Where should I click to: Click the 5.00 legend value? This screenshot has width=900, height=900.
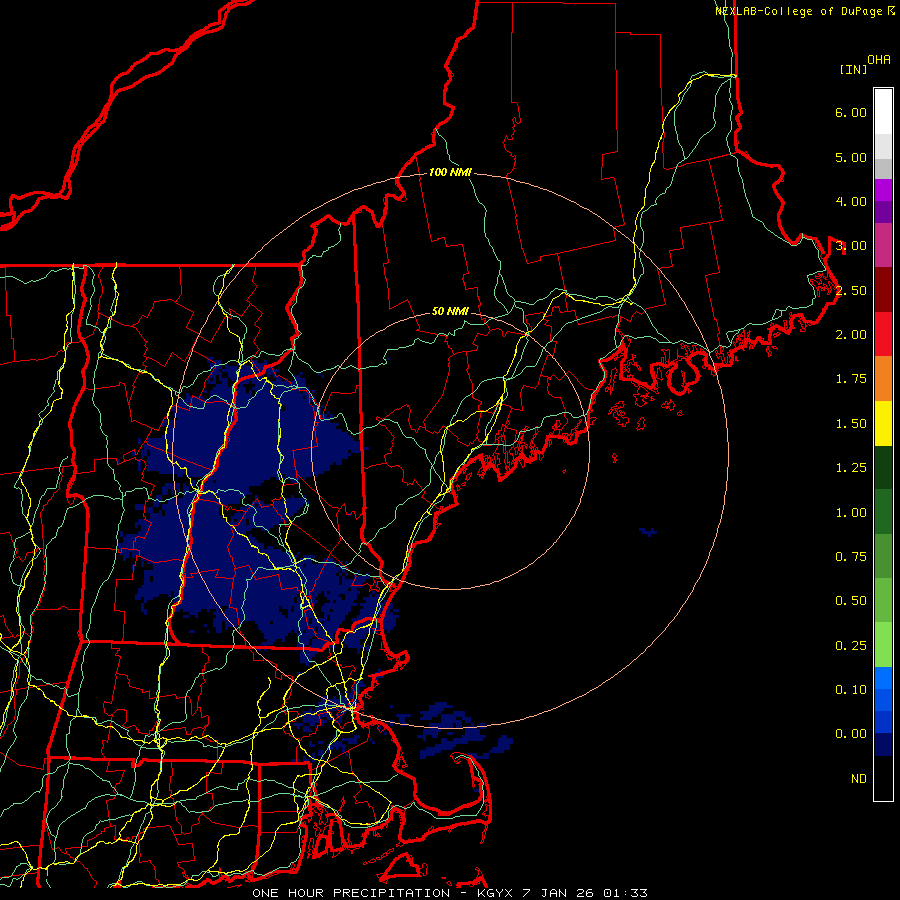(851, 157)
